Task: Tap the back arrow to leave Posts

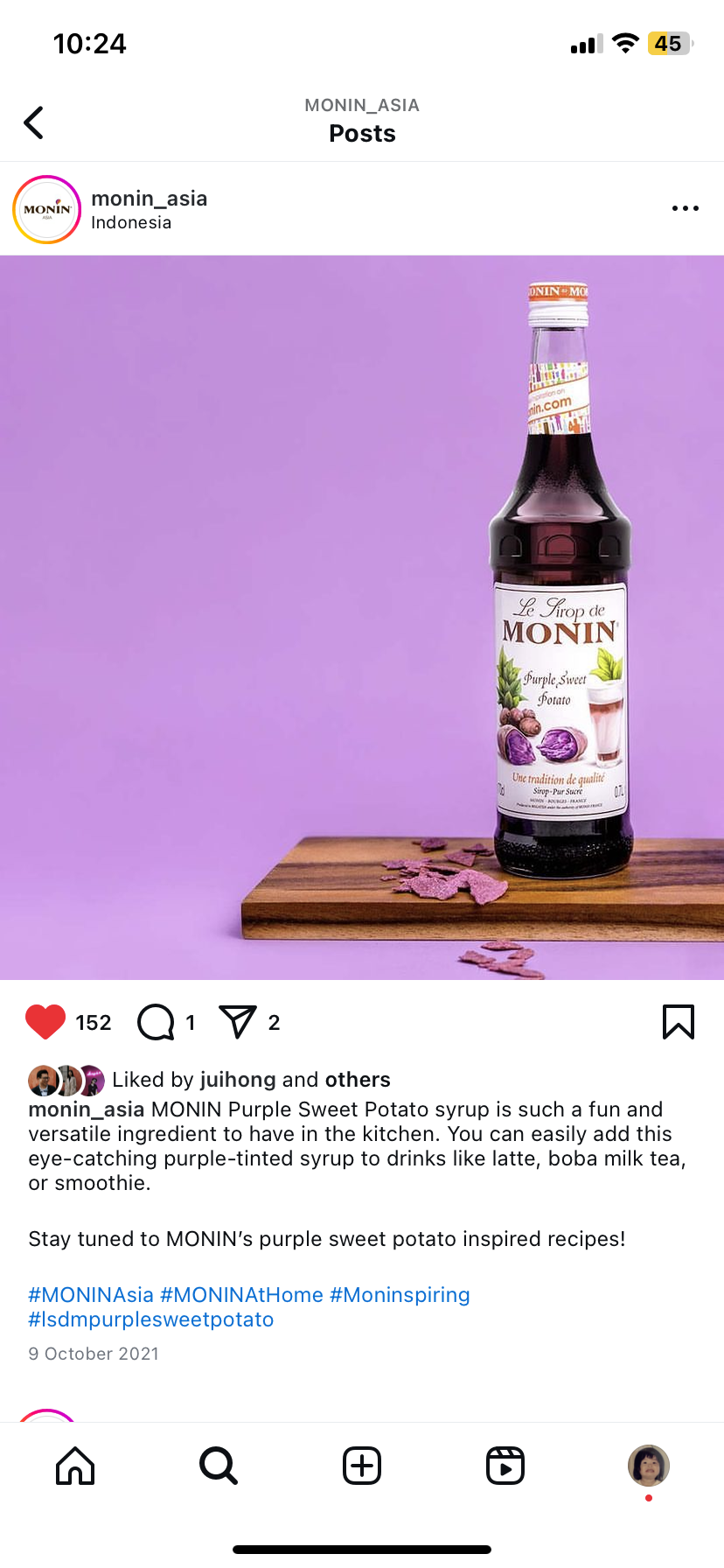Action: coord(34,122)
